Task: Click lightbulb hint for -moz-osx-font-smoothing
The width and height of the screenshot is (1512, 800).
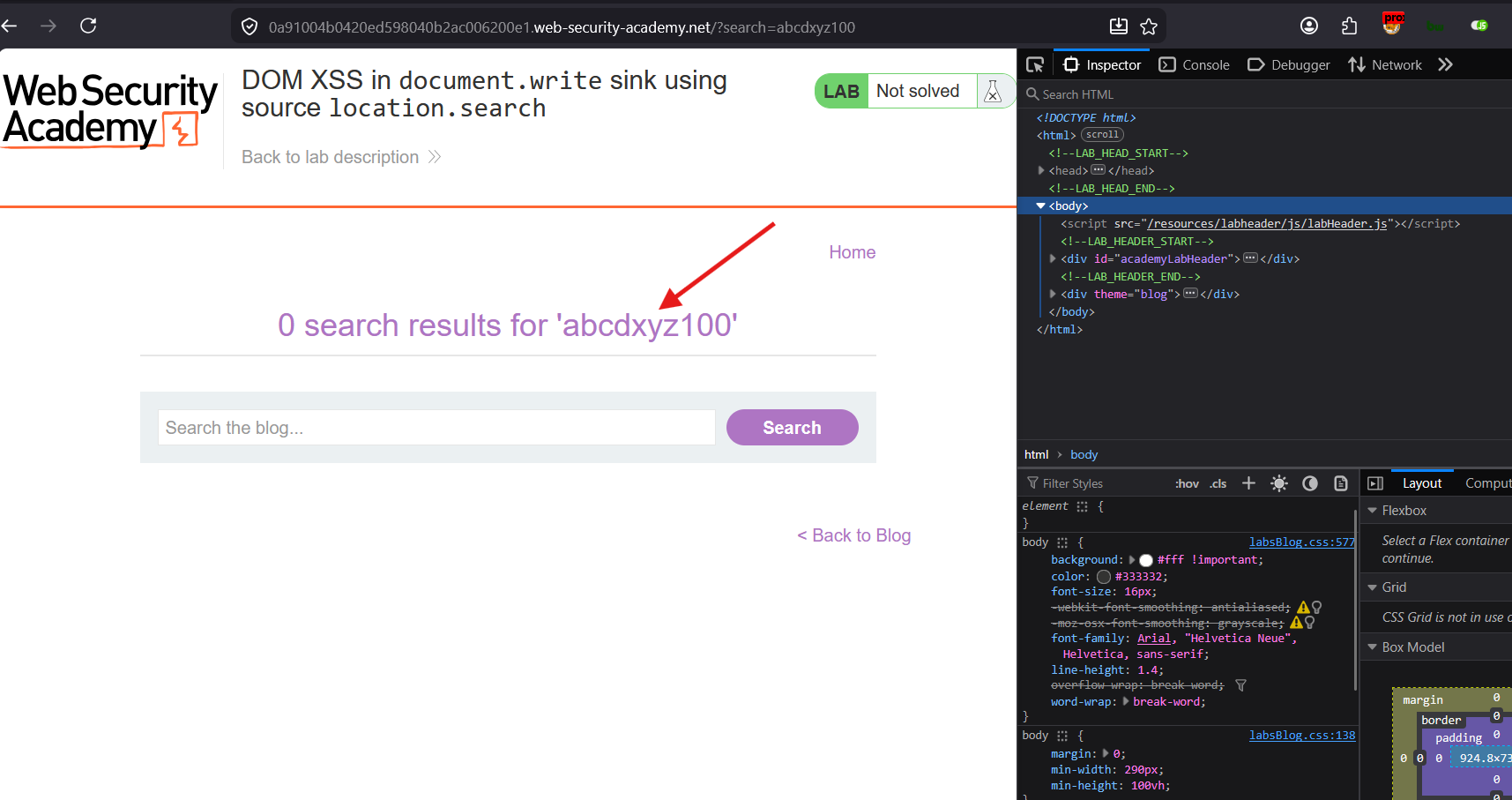Action: pos(1310,623)
